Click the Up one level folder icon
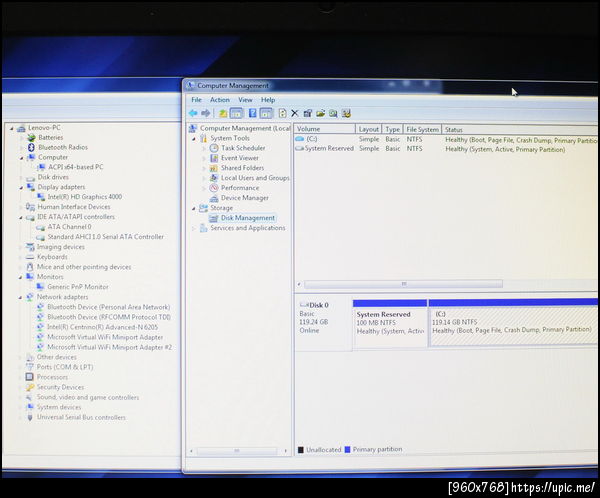The image size is (600, 498). tap(223, 113)
